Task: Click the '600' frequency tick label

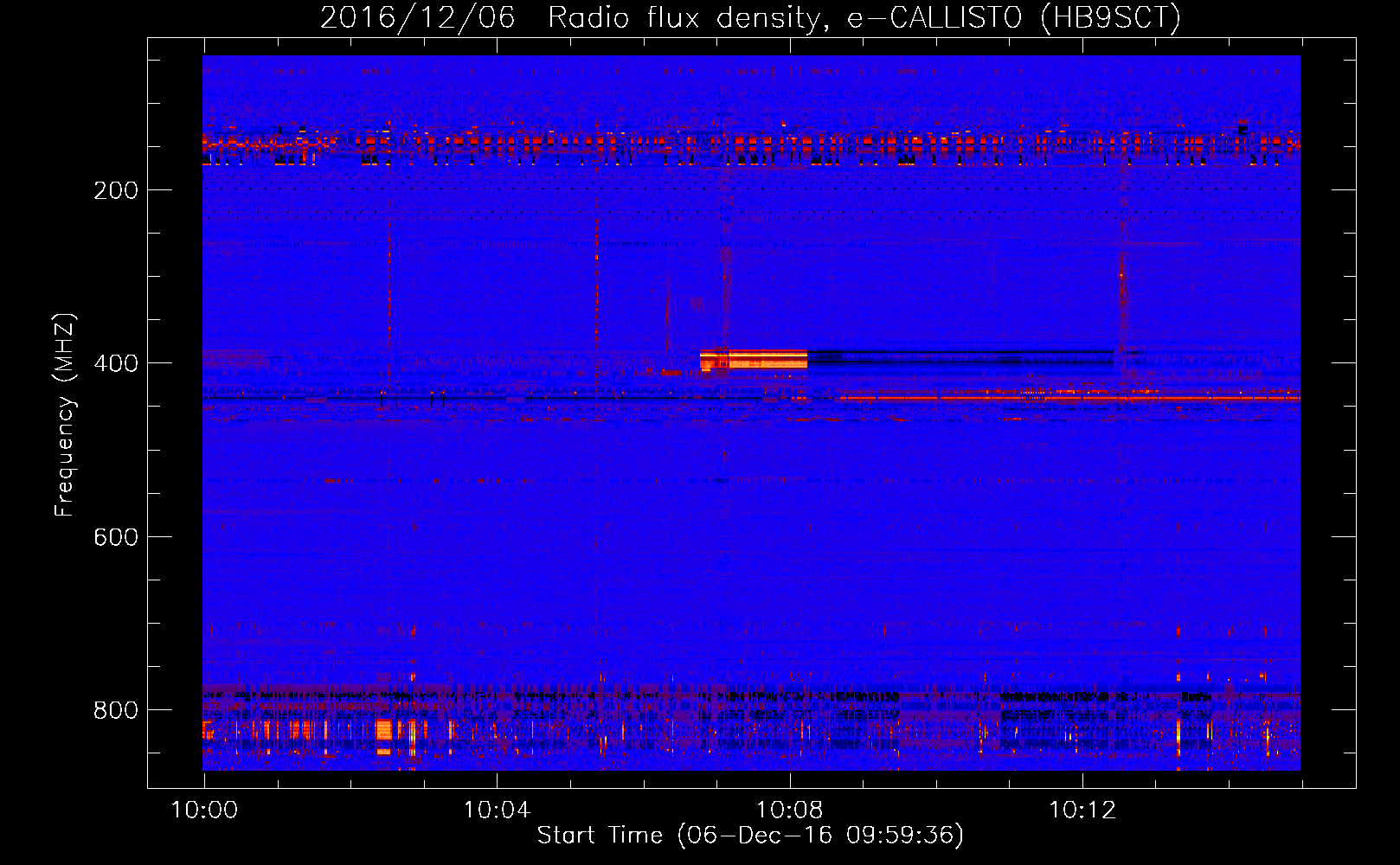Action: (x=116, y=537)
